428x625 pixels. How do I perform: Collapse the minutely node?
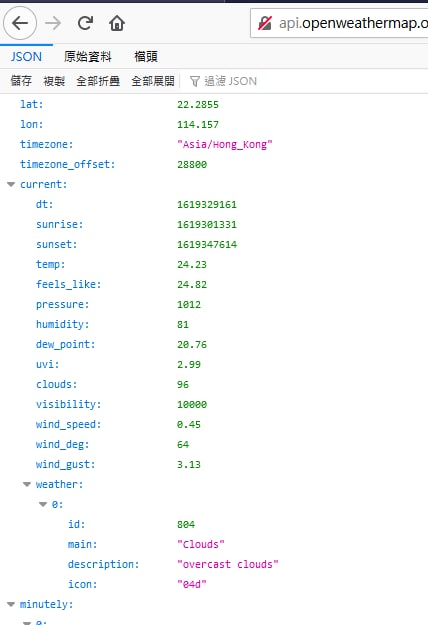pos(11,605)
